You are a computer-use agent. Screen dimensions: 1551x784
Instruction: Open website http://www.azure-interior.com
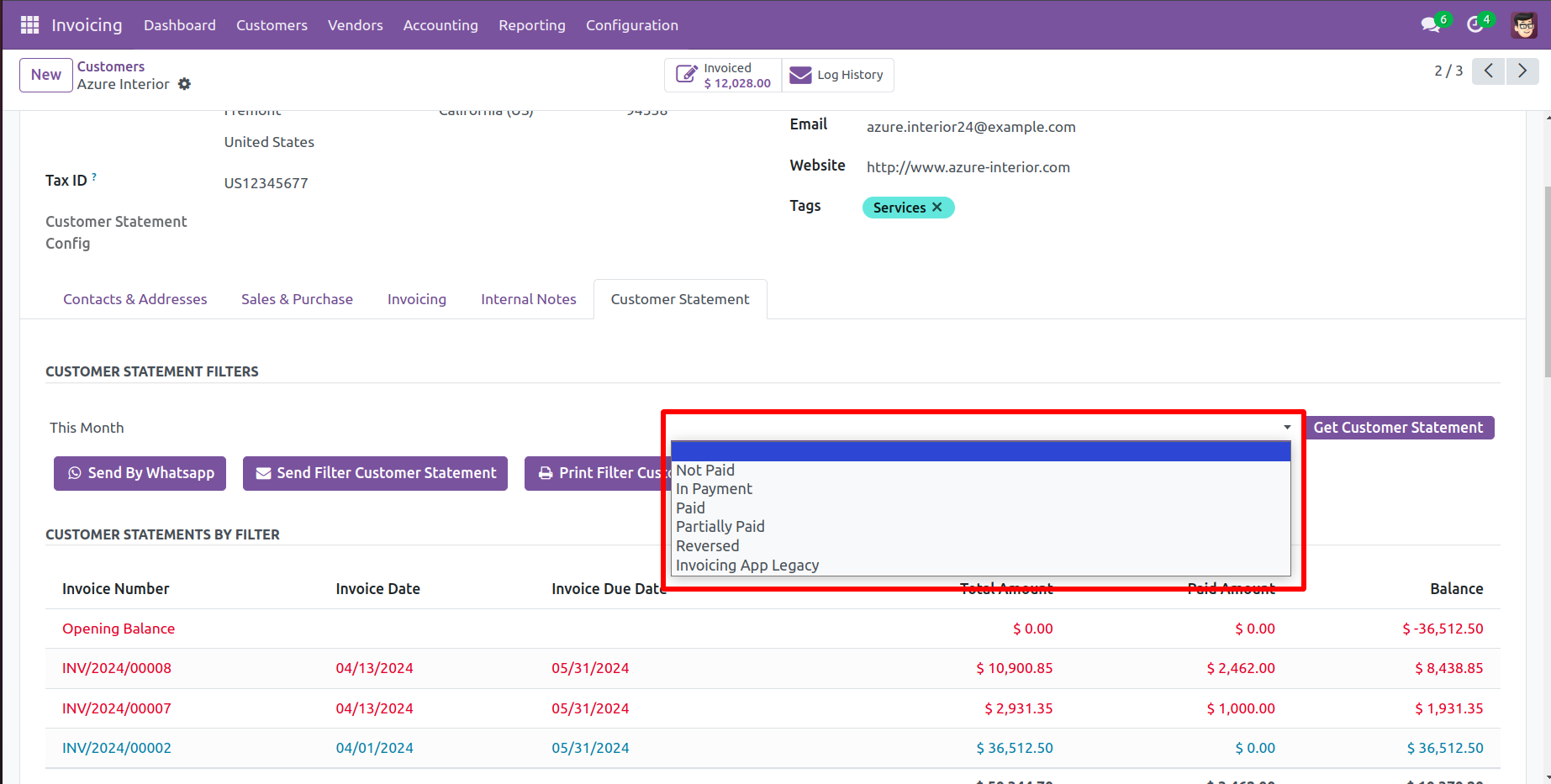click(x=968, y=167)
